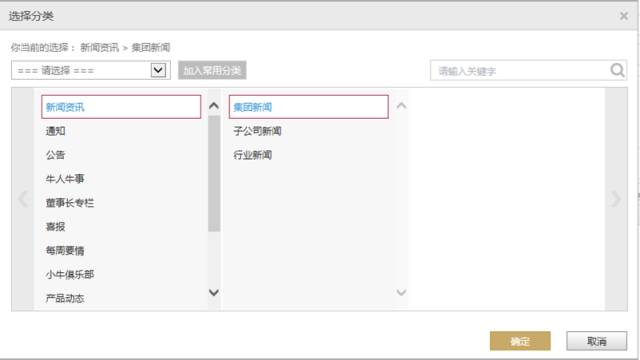Select 新闻资讯 category
The width and height of the screenshot is (640, 360).
tap(121, 107)
